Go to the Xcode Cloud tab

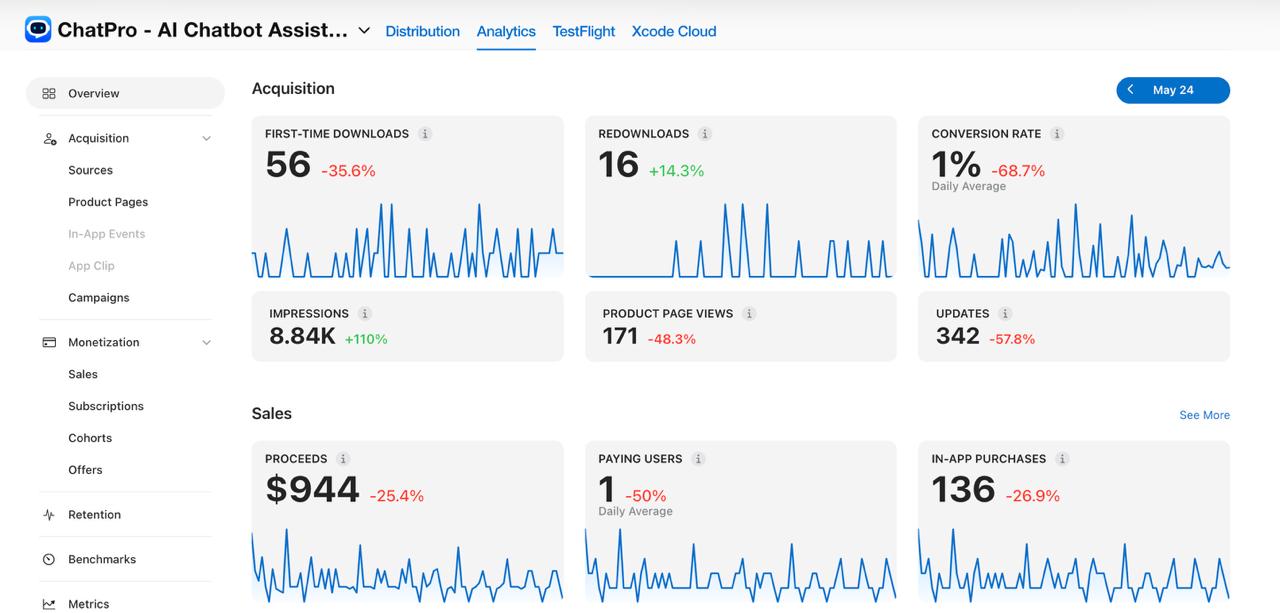click(674, 31)
